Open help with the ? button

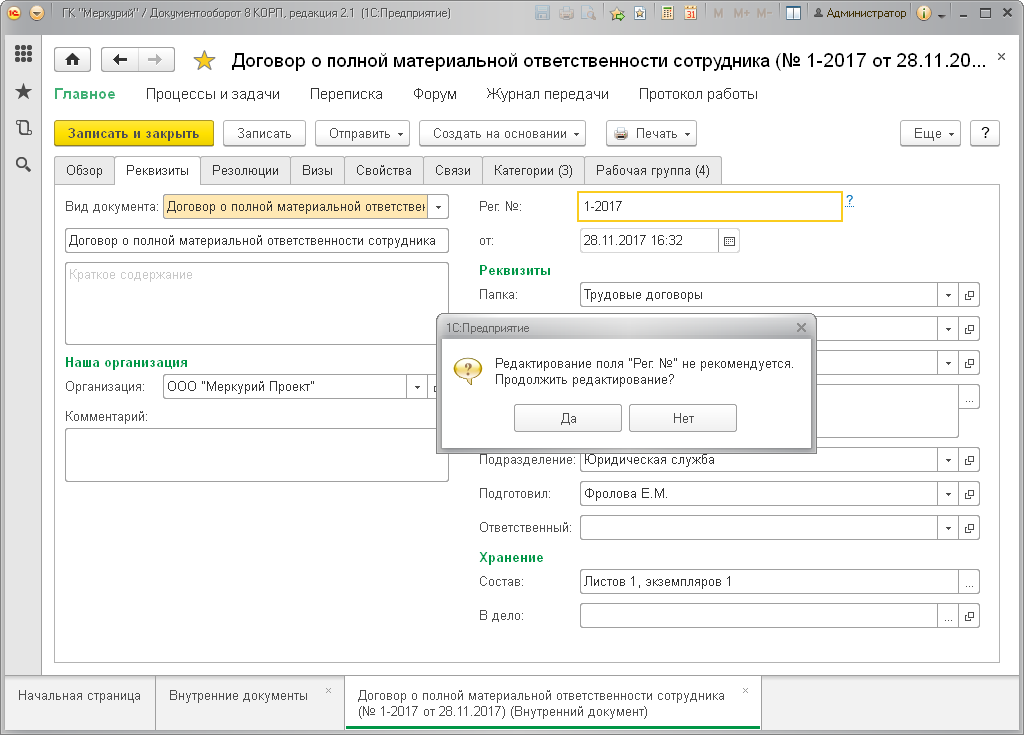(x=985, y=133)
